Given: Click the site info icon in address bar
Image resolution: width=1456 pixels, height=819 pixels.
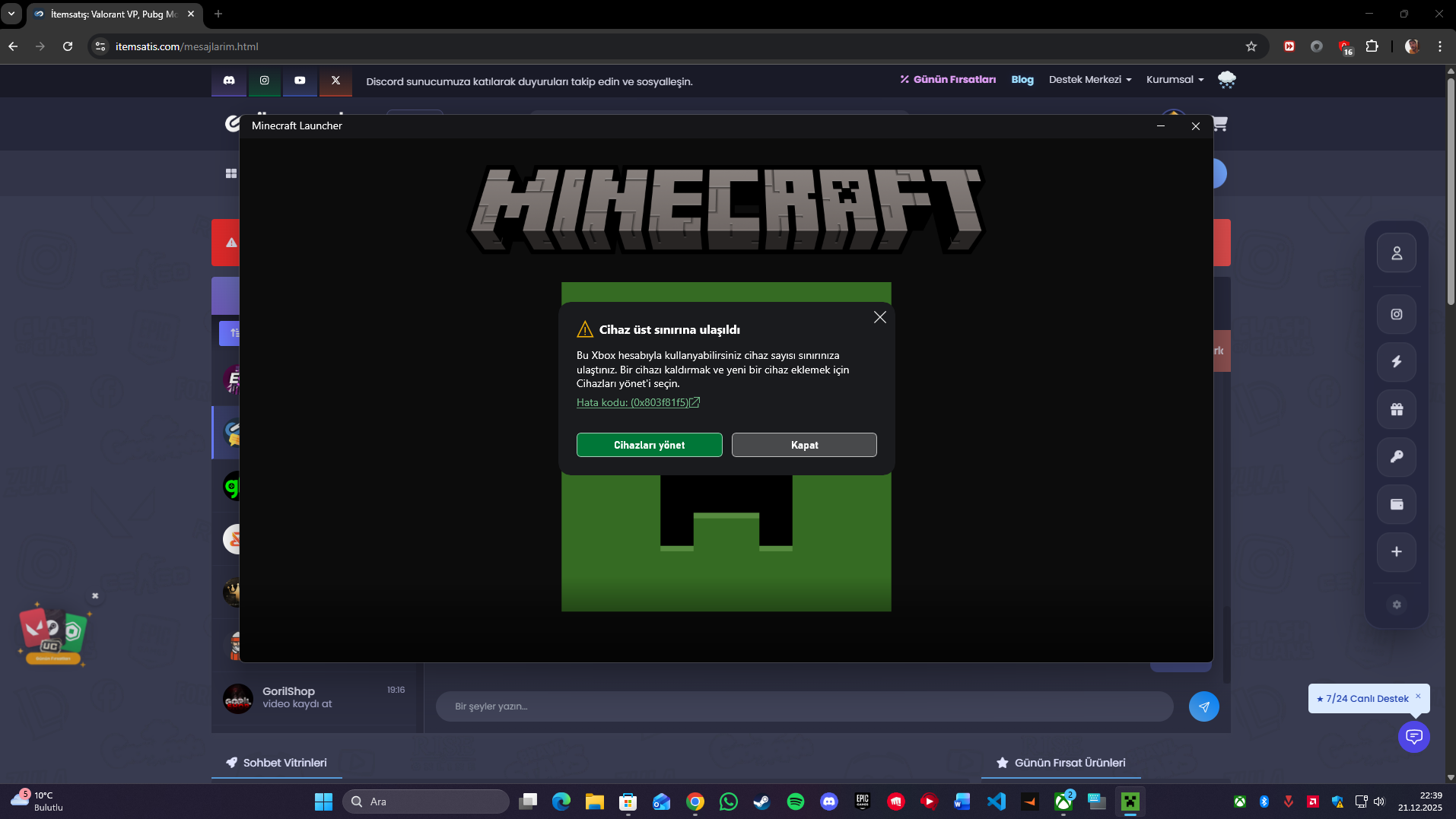Looking at the screenshot, I should coord(100,46).
